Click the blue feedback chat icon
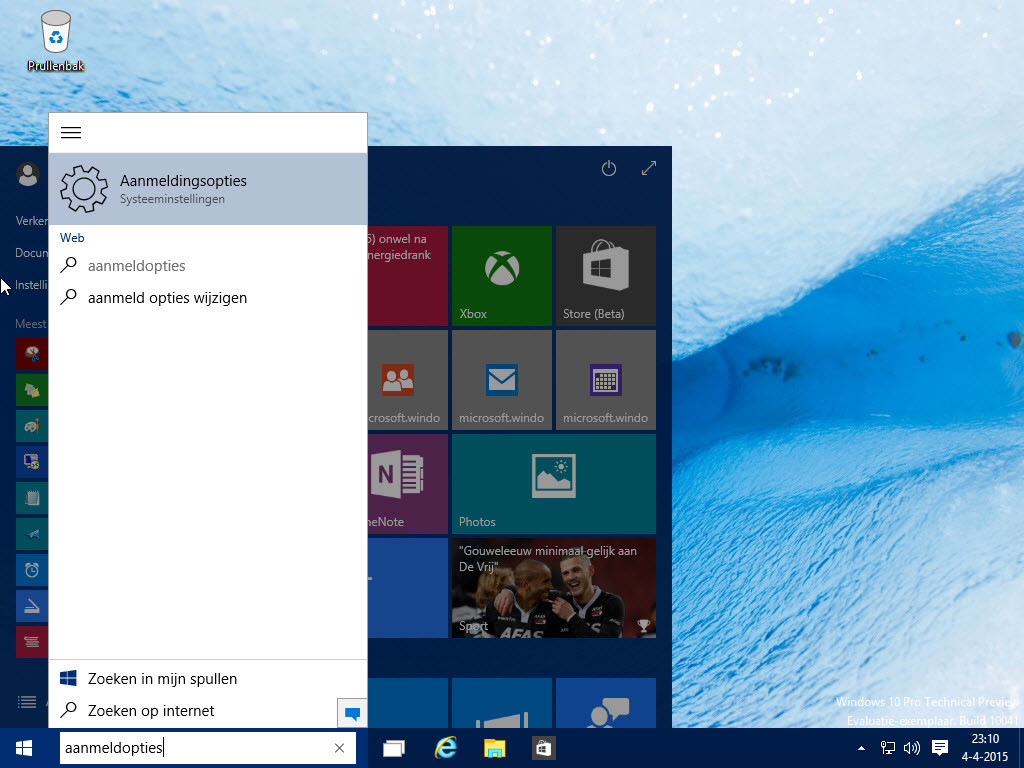The height and width of the screenshot is (768, 1024). (352, 713)
